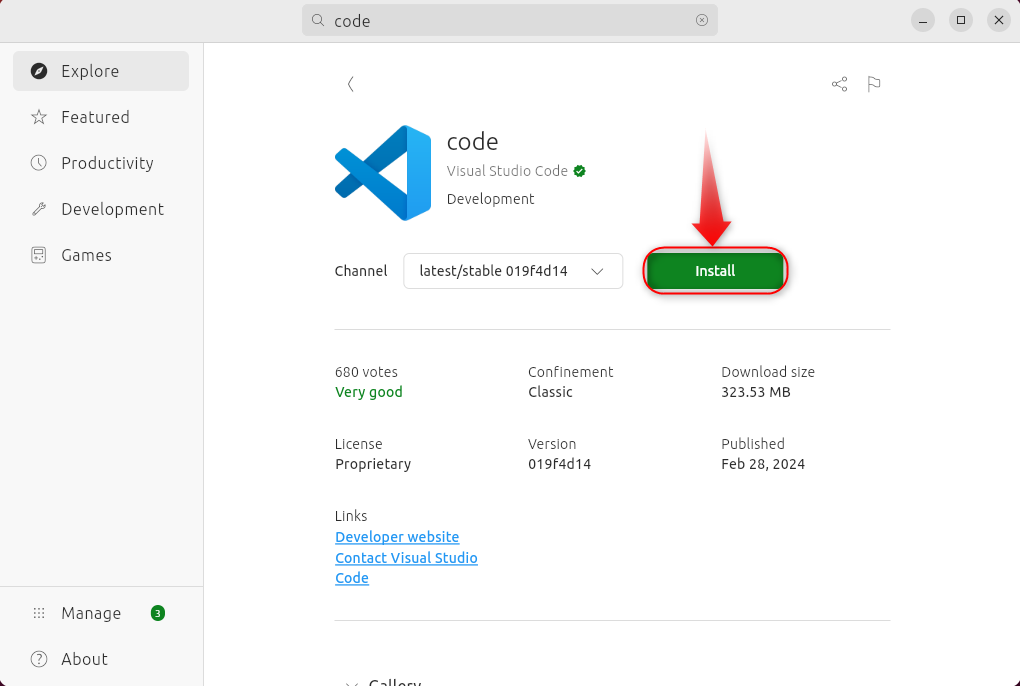Image resolution: width=1020 pixels, height=686 pixels.
Task: Click the green updates badge on Manage
Action: [158, 613]
